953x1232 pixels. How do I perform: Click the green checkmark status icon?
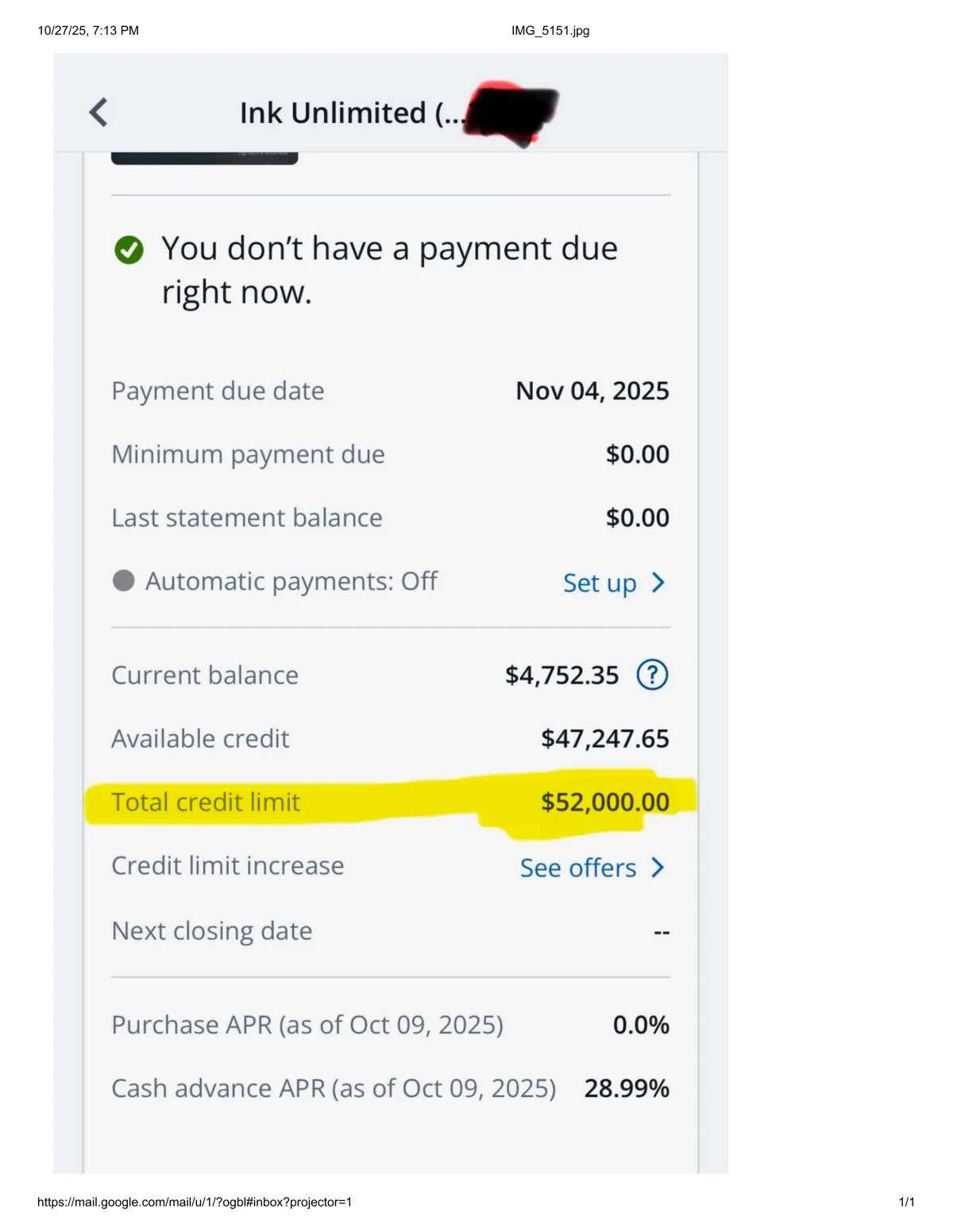click(x=129, y=250)
